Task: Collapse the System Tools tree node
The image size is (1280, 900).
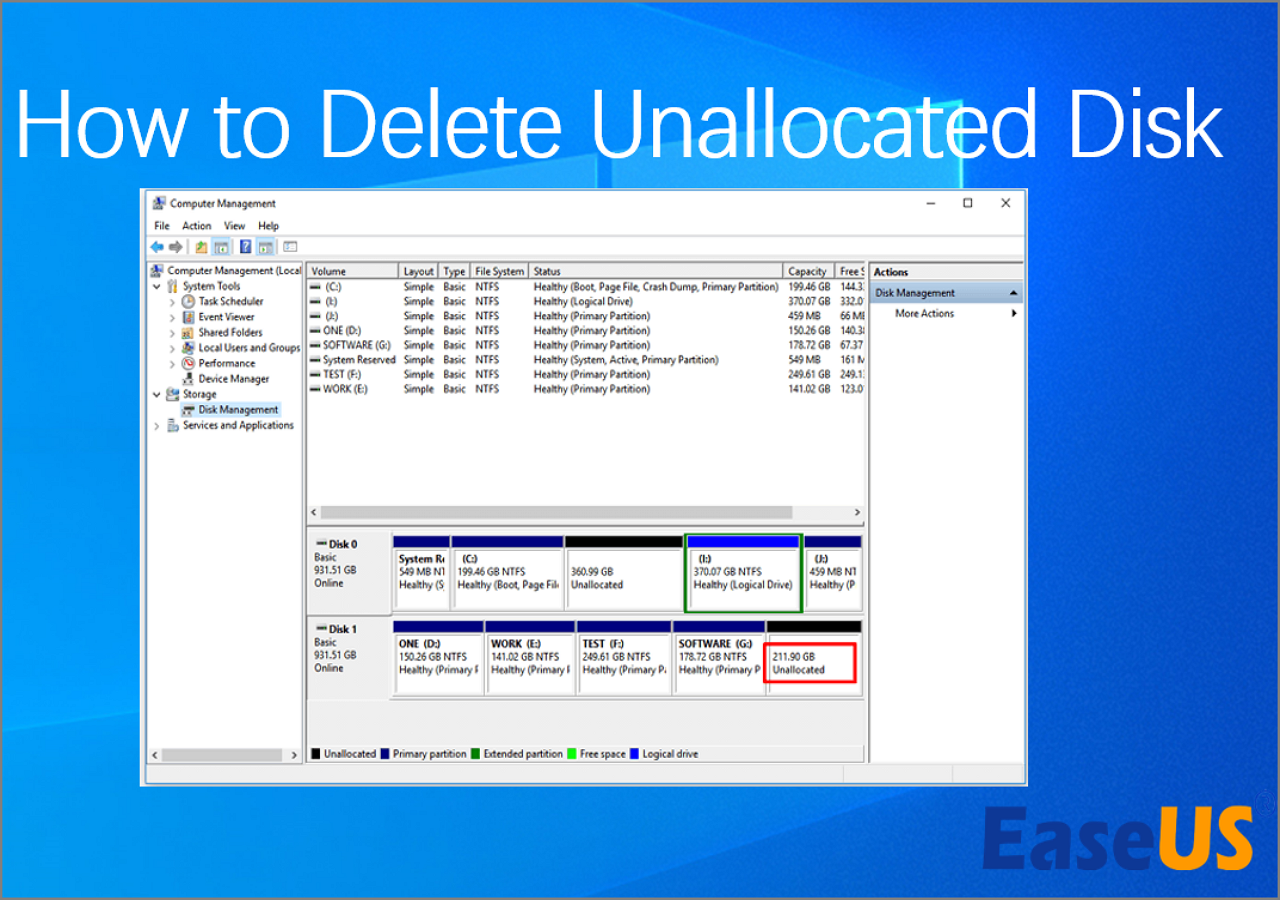Action: pos(157,286)
